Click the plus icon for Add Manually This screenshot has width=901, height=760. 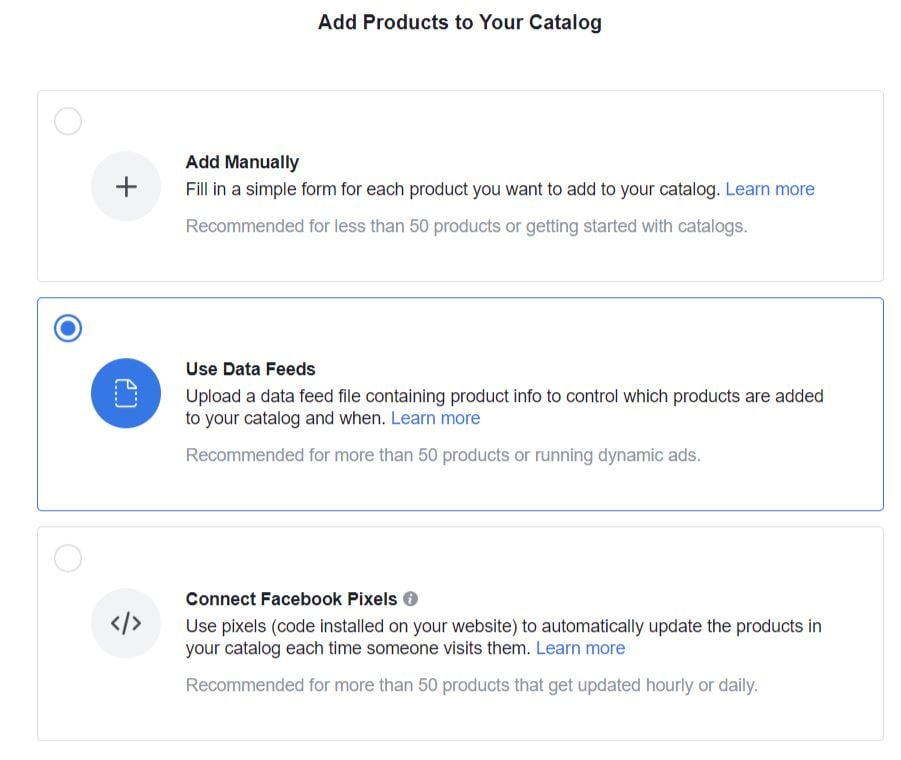click(126, 187)
